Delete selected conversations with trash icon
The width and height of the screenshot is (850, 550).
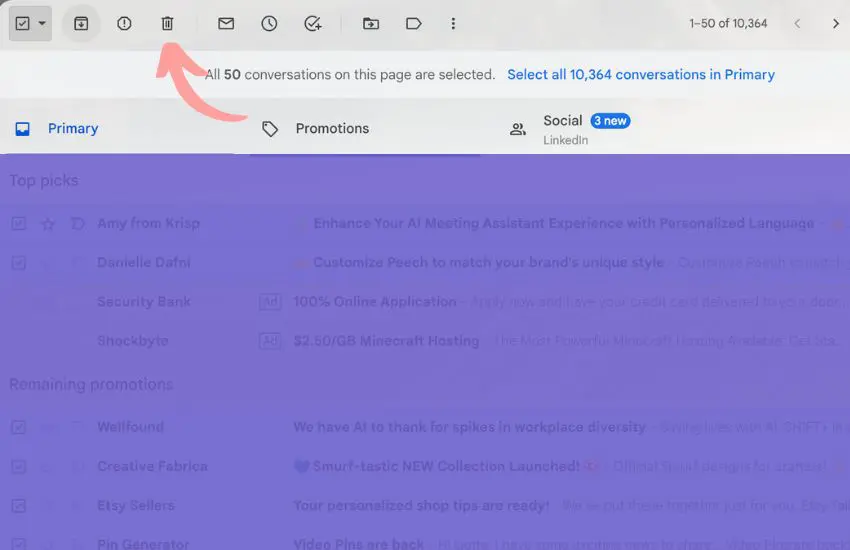pos(168,23)
